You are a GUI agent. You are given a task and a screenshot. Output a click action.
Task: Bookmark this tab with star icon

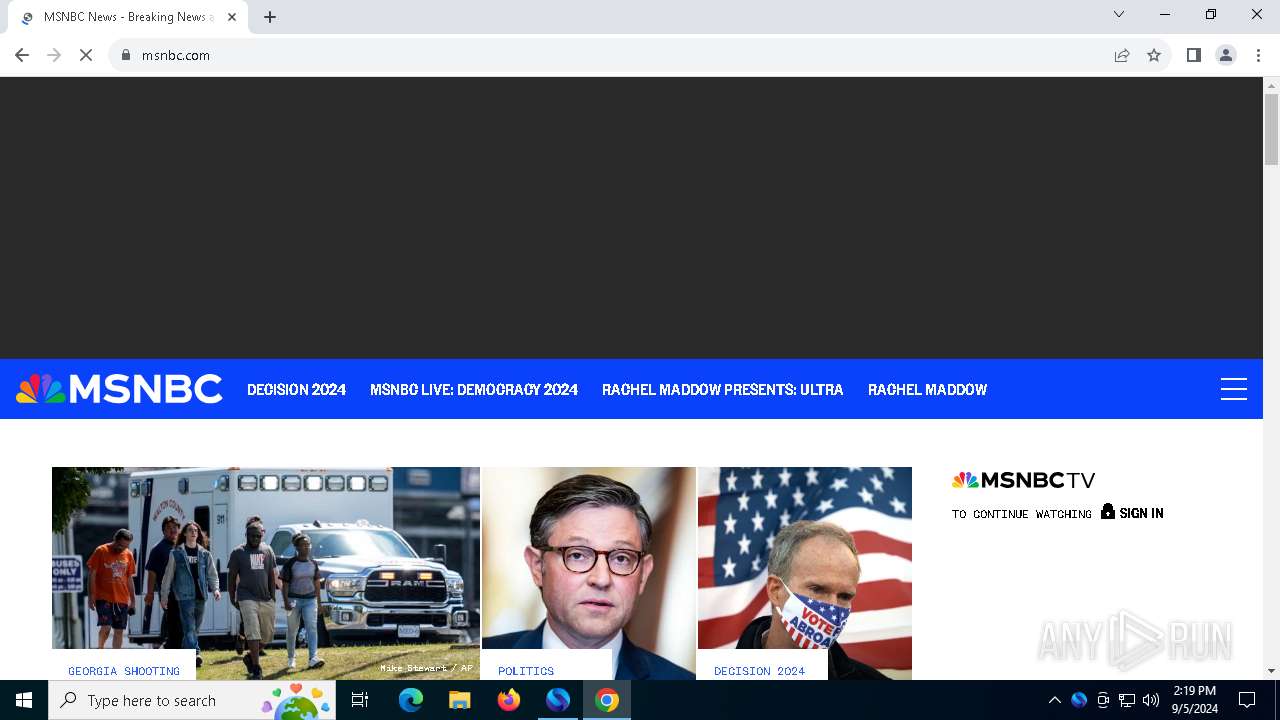pyautogui.click(x=1154, y=55)
